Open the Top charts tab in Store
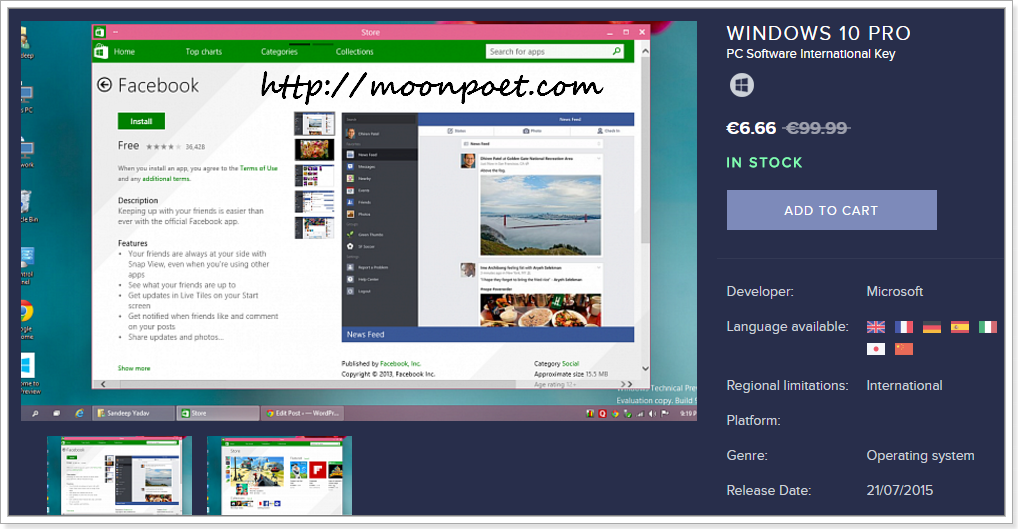This screenshot has height=529, width=1018. pyautogui.click(x=203, y=52)
